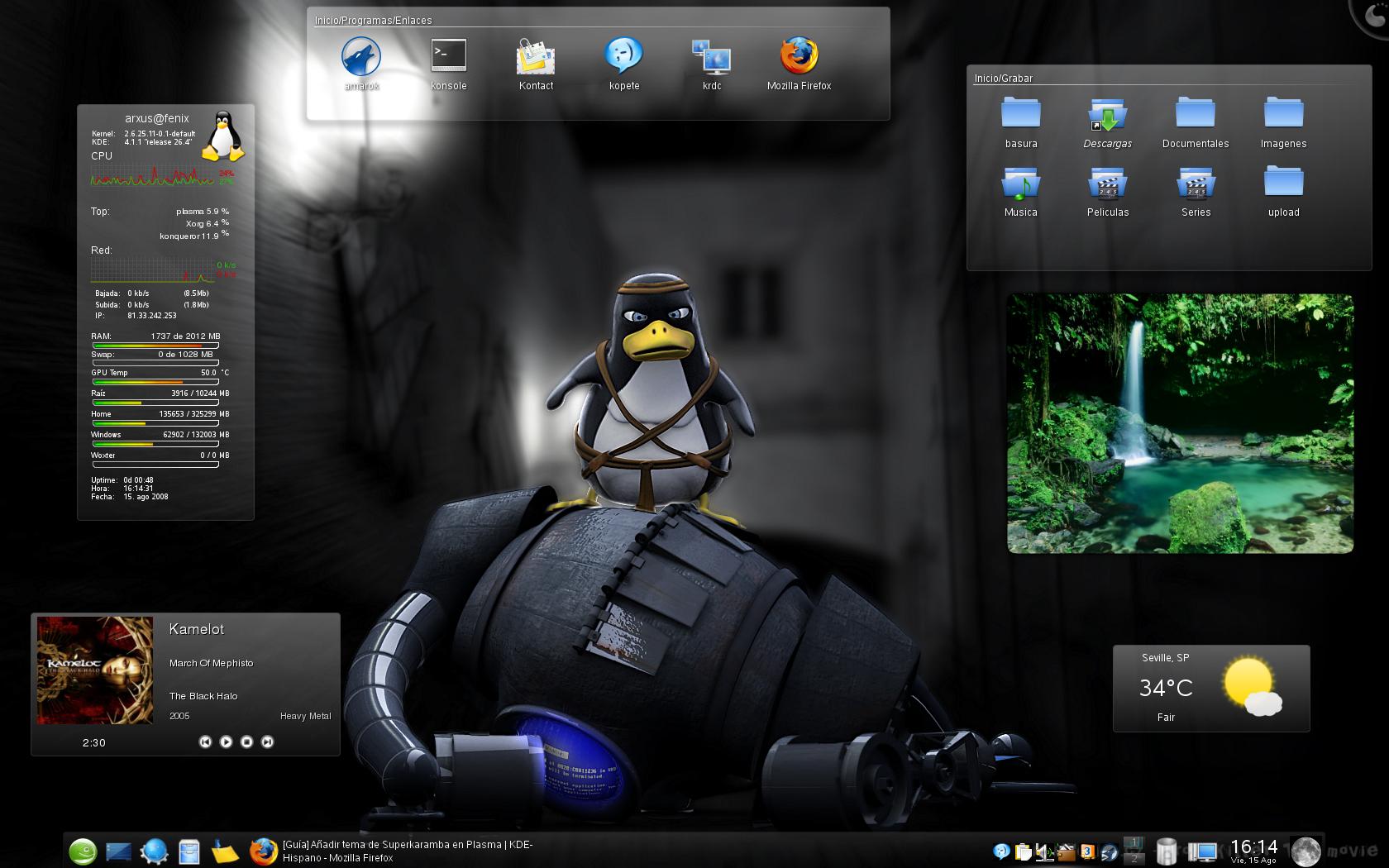
Task: Click the CPU usage graph
Action: point(152,175)
